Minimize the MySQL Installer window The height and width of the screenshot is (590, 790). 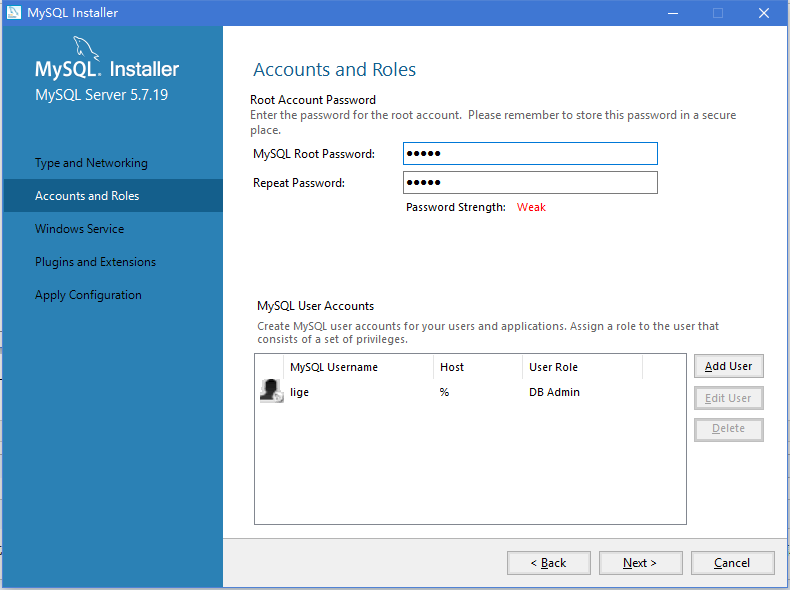coord(673,13)
